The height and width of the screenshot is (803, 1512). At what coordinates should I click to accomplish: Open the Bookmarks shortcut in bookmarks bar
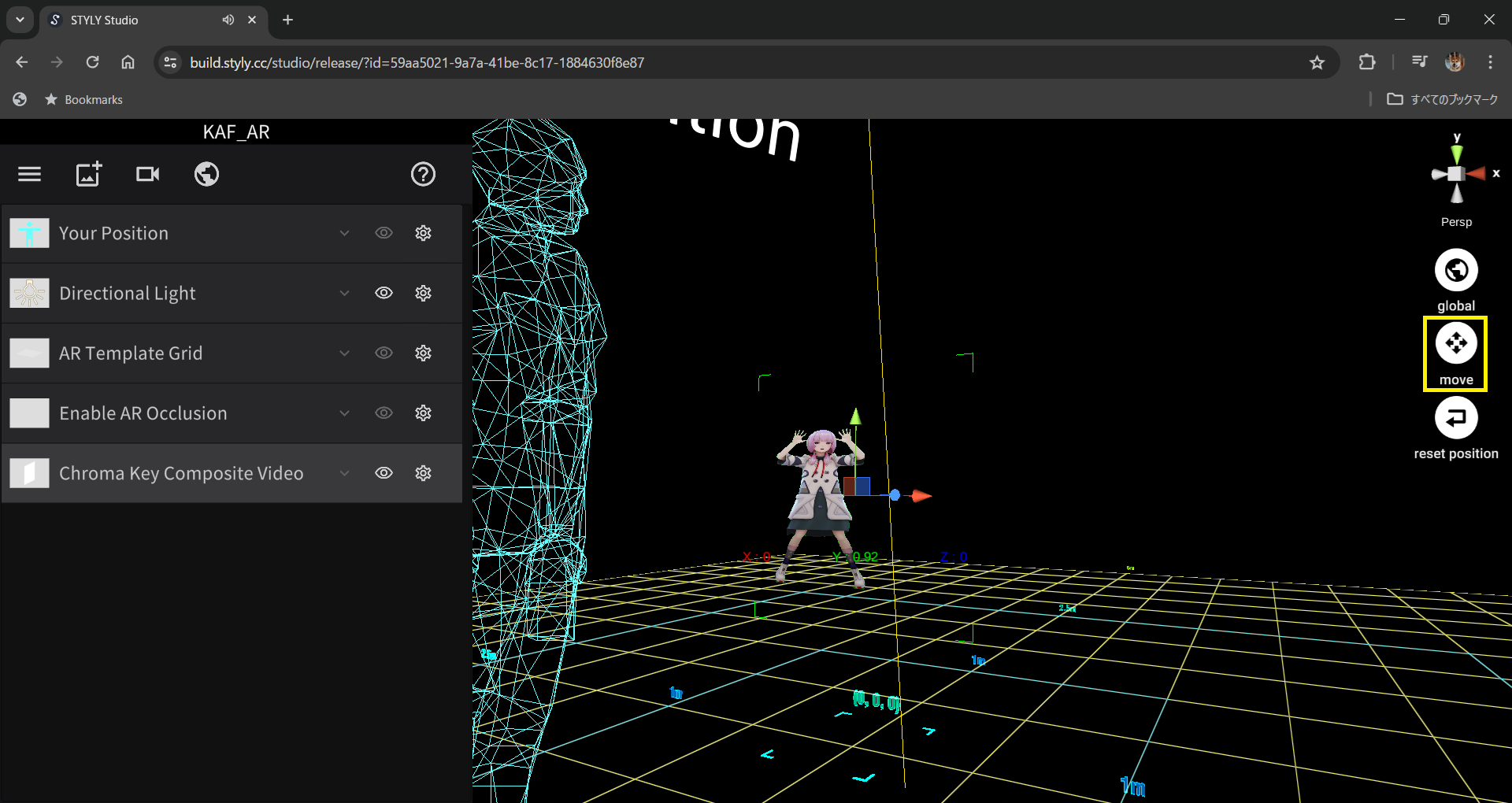[x=84, y=99]
